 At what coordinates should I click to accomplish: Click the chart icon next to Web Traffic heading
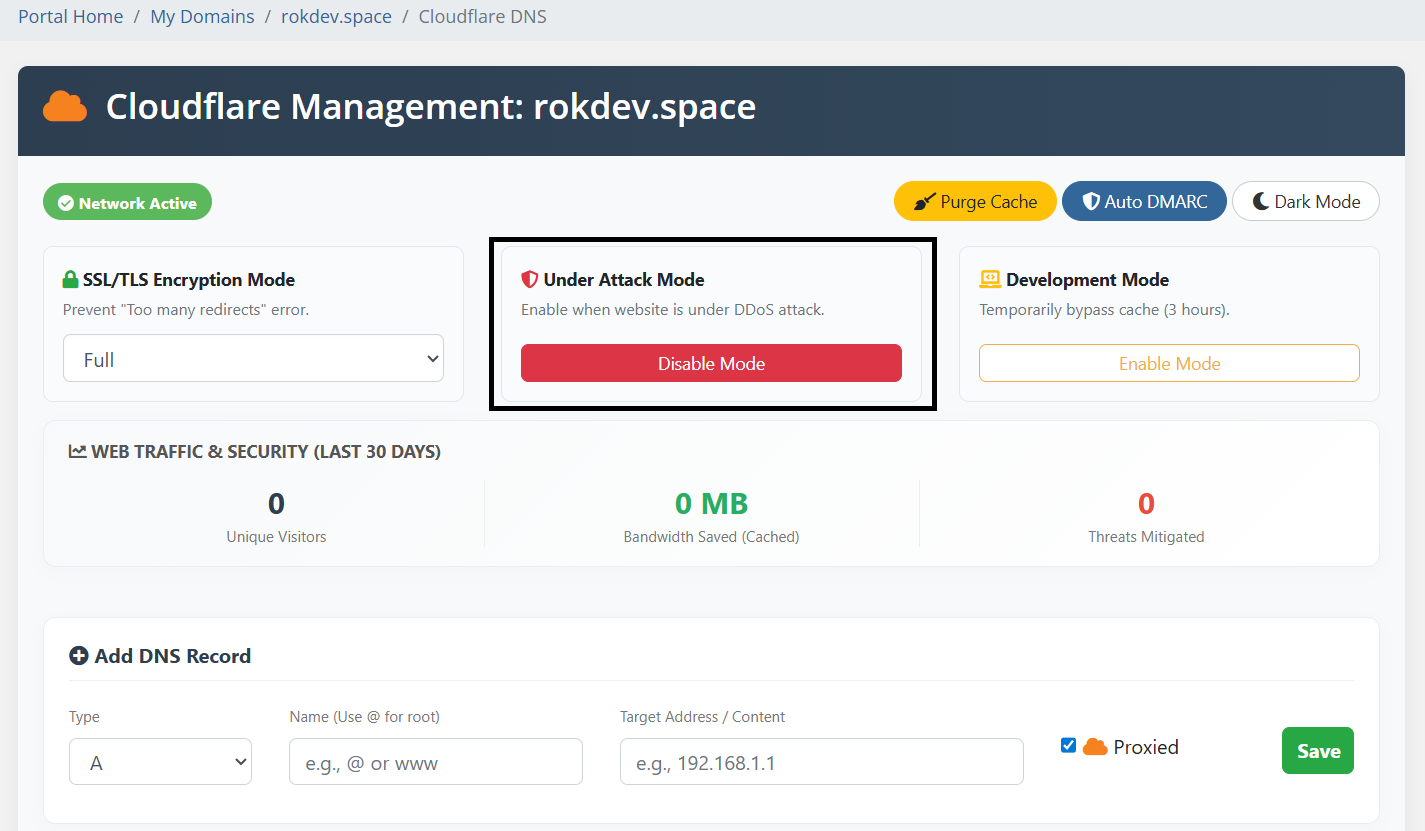(79, 450)
